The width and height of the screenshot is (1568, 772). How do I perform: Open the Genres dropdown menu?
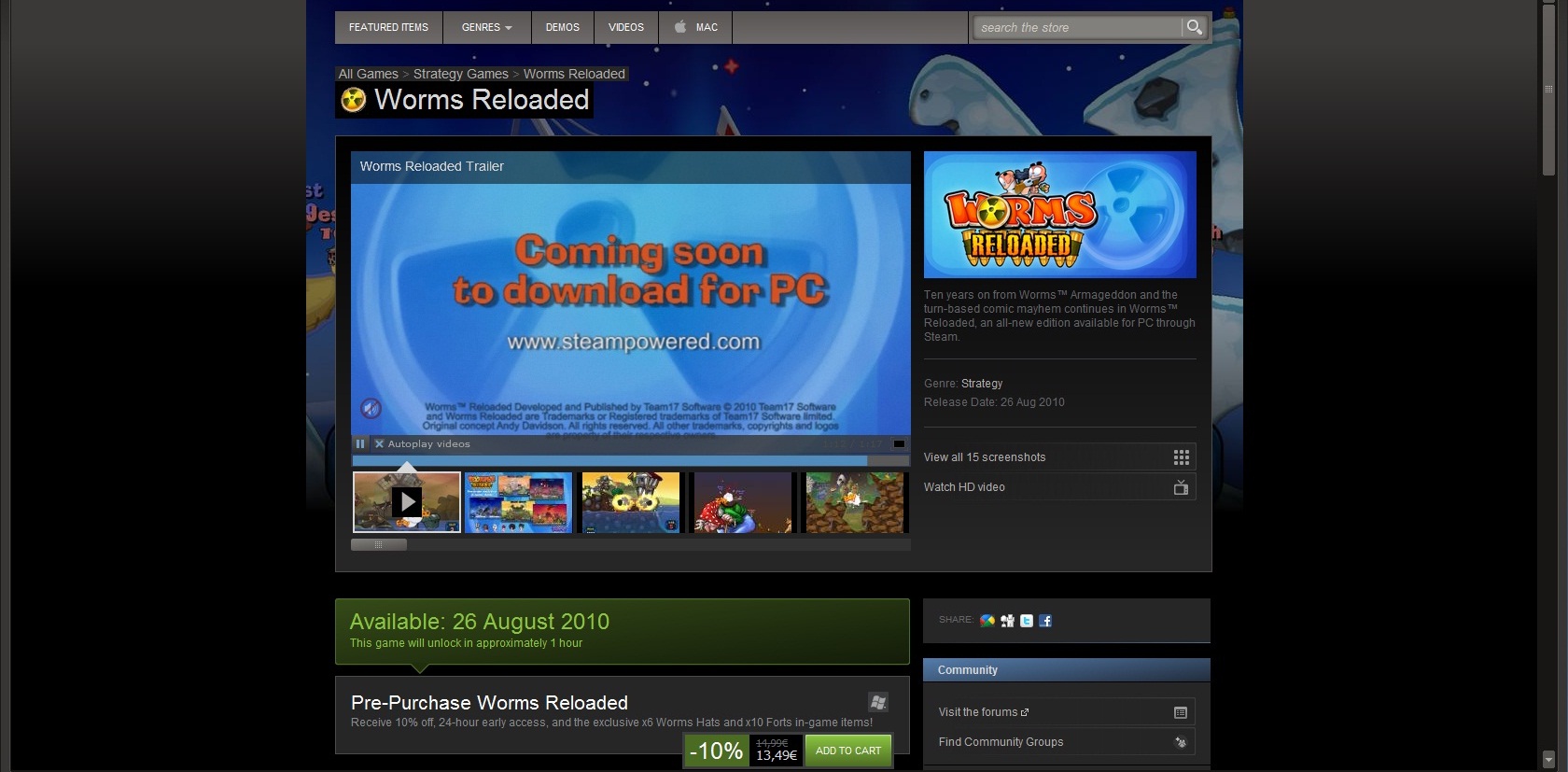click(x=487, y=27)
